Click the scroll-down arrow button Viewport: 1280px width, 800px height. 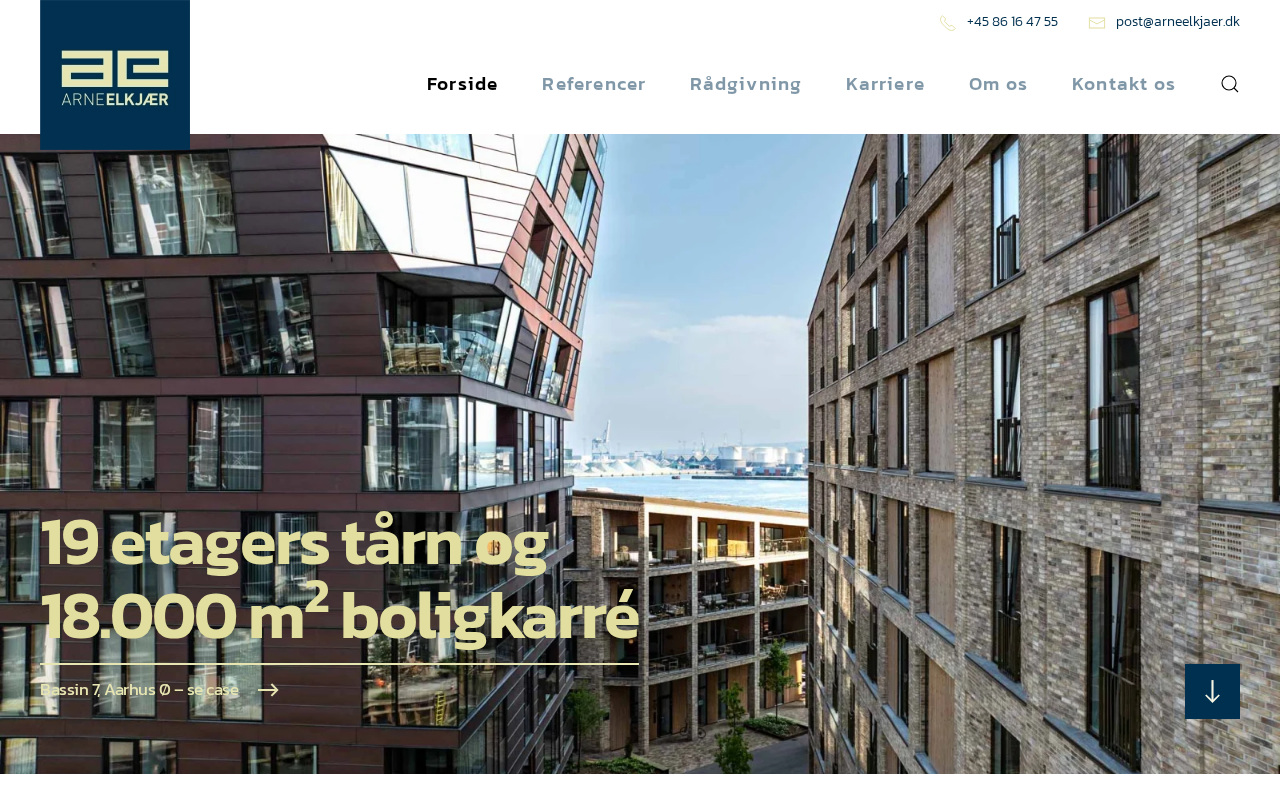(1212, 691)
